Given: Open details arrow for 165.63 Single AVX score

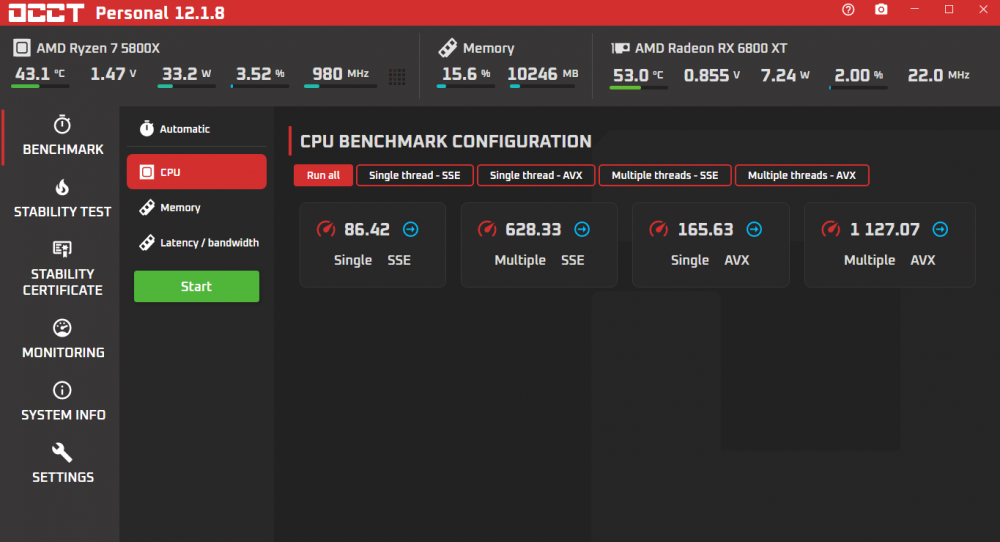Looking at the screenshot, I should (754, 229).
